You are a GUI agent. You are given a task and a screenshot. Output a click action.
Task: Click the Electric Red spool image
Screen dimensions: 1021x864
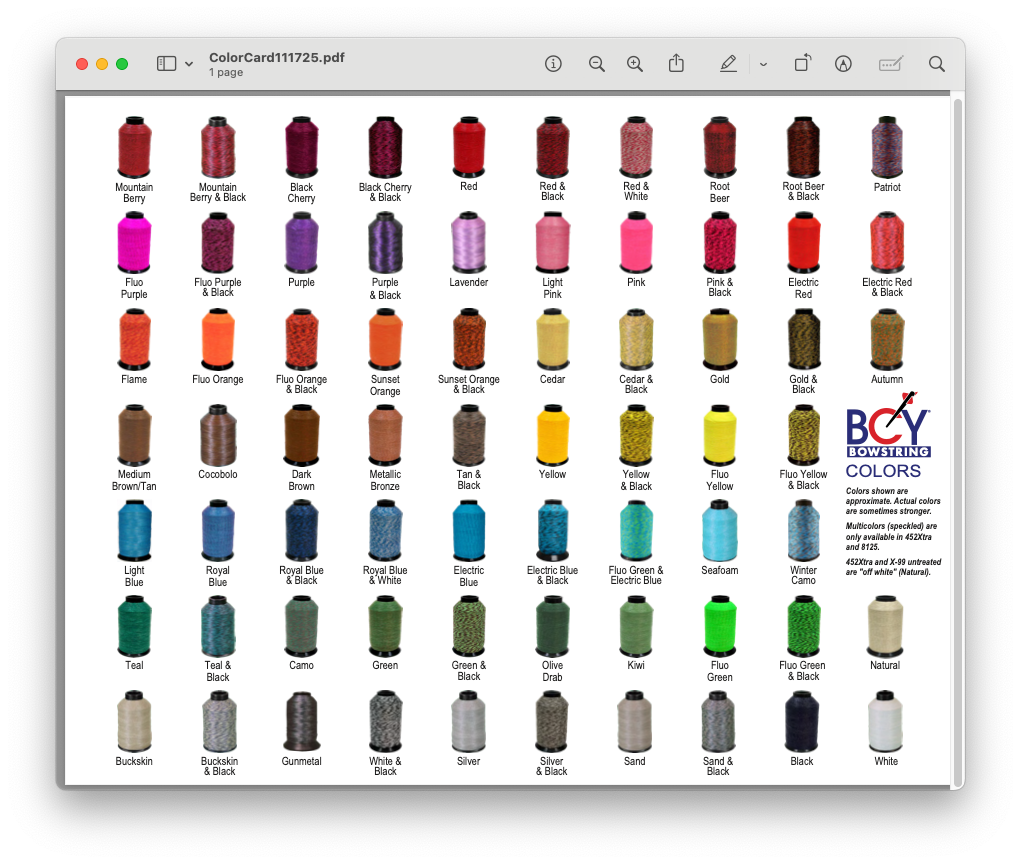(x=804, y=242)
